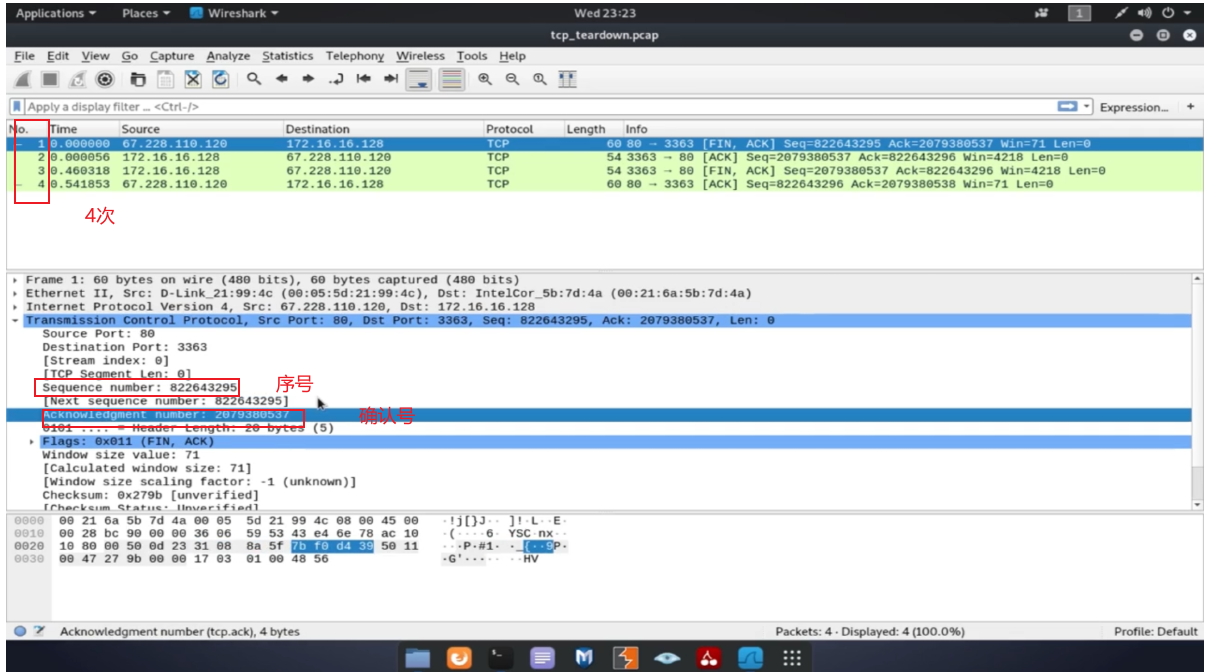Screen dimensions: 1218x672
Task: Open expert information circle in status bar
Action: 20,631
